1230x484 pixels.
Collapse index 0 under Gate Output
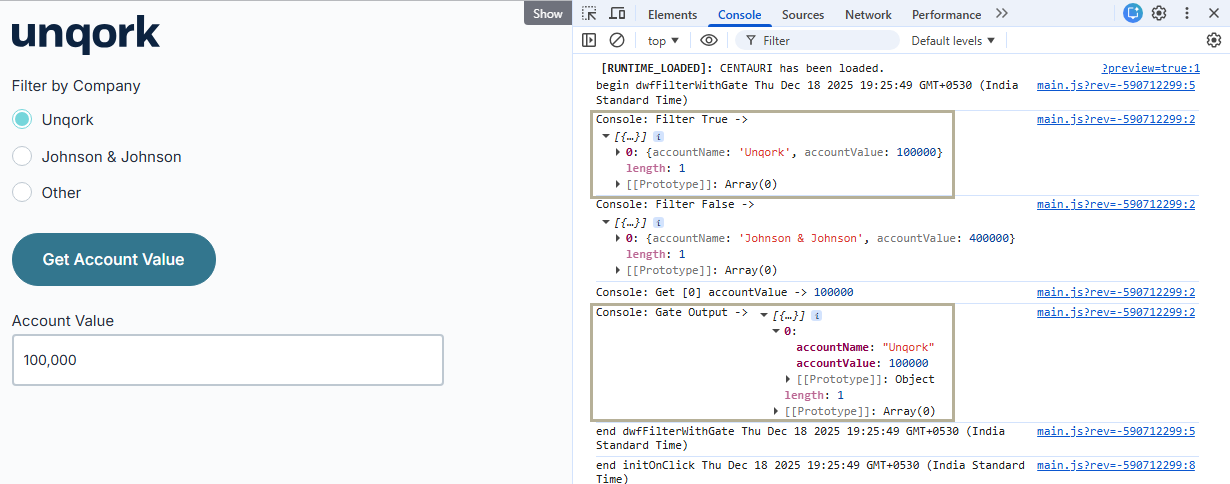tap(776, 331)
